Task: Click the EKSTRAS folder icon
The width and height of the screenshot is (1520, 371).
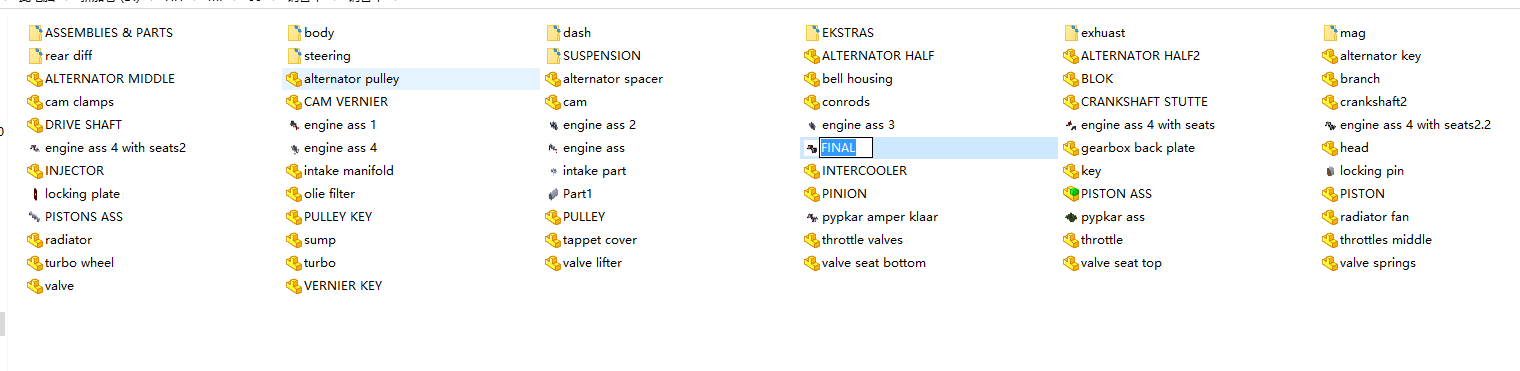Action: (812, 33)
